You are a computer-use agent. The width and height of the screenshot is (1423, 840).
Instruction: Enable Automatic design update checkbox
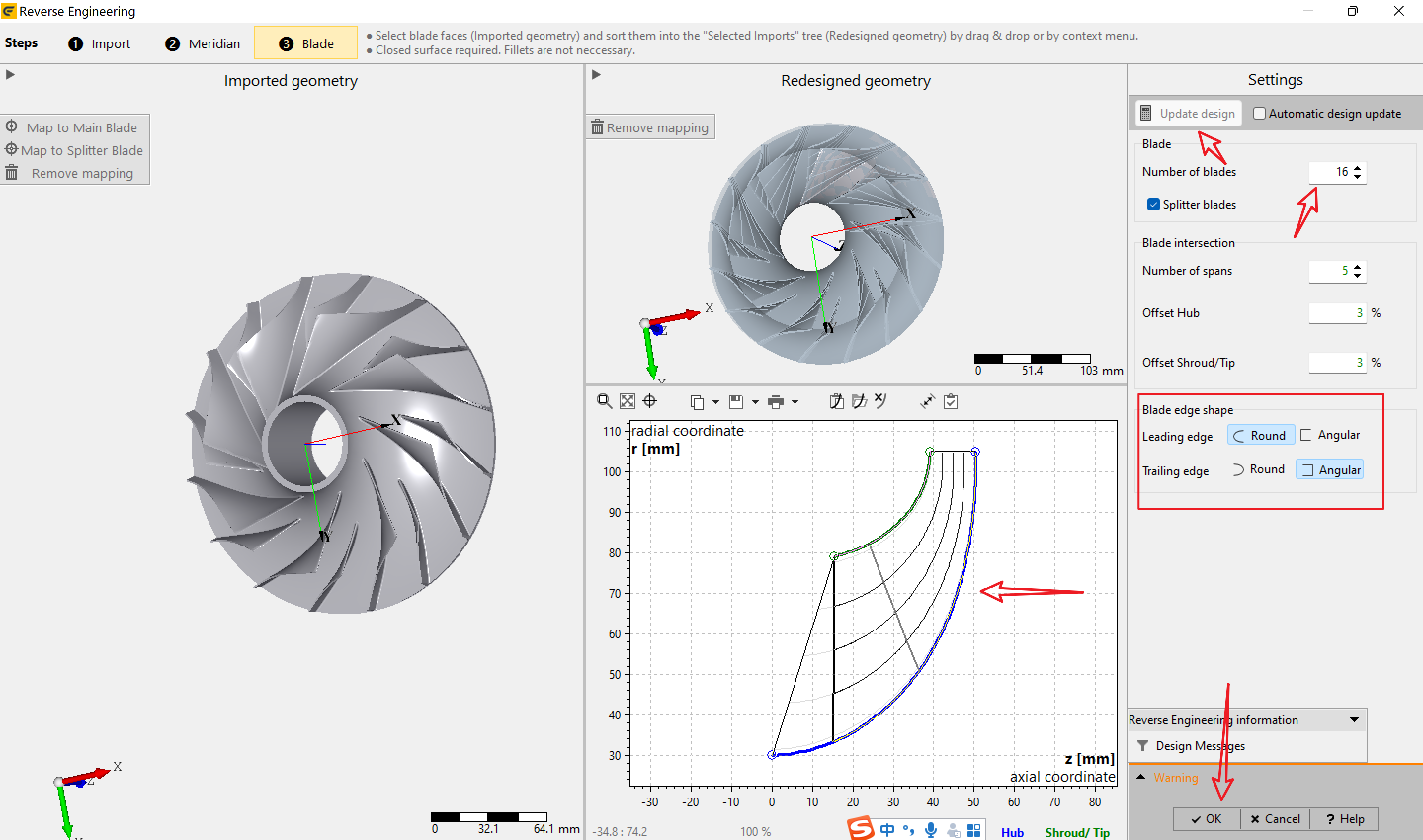1259,113
